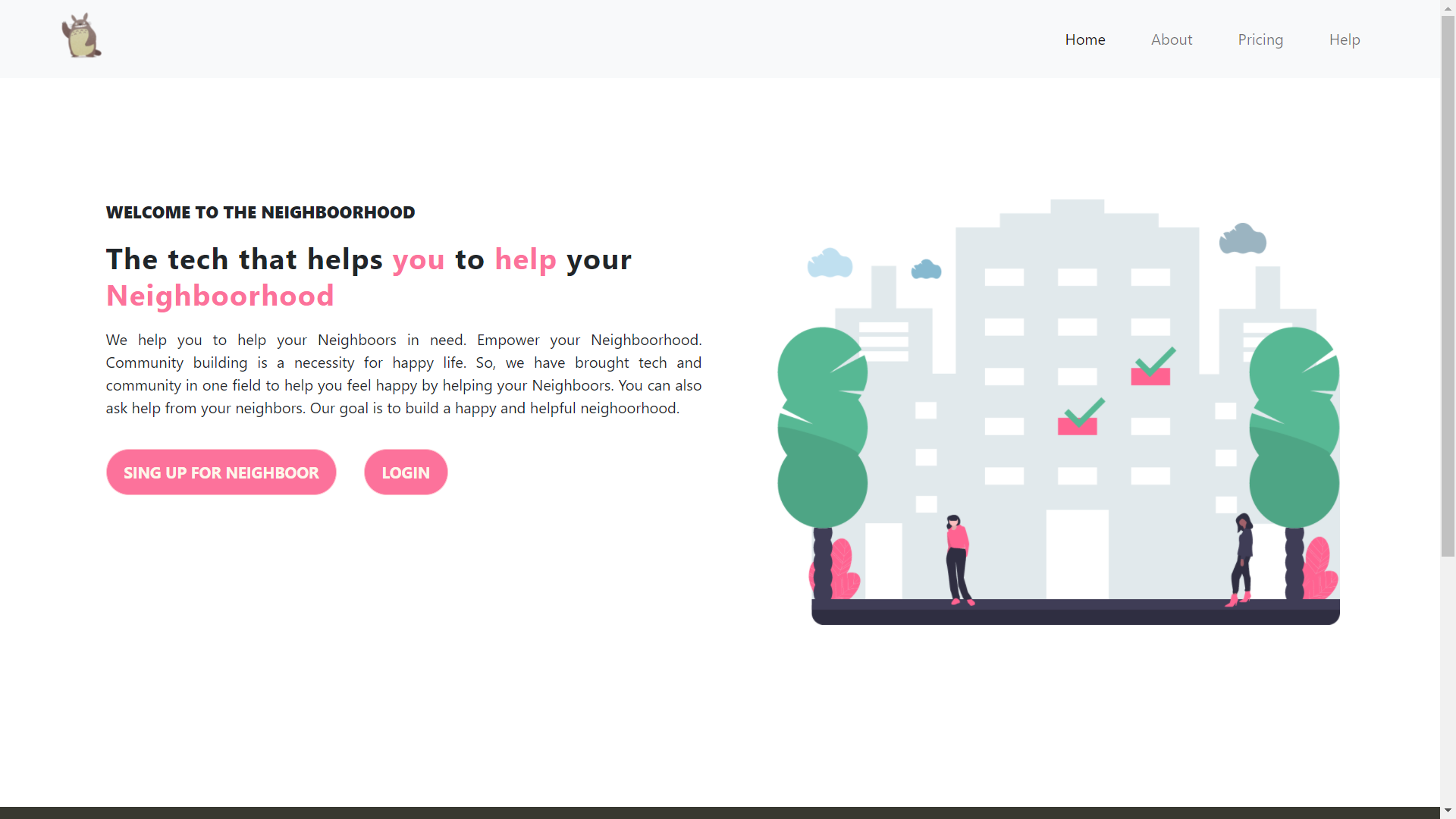Click the left green tree illustration

tap(823, 428)
